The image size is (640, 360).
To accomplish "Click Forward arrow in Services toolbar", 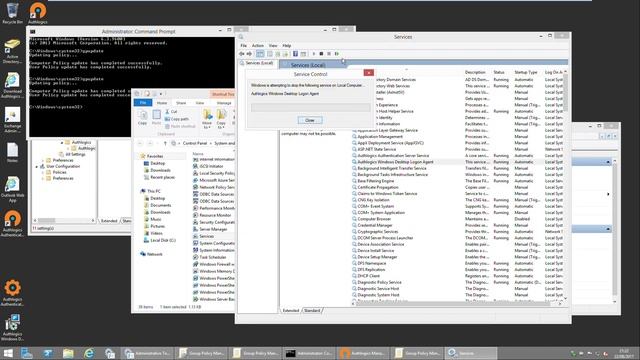I will [249, 54].
